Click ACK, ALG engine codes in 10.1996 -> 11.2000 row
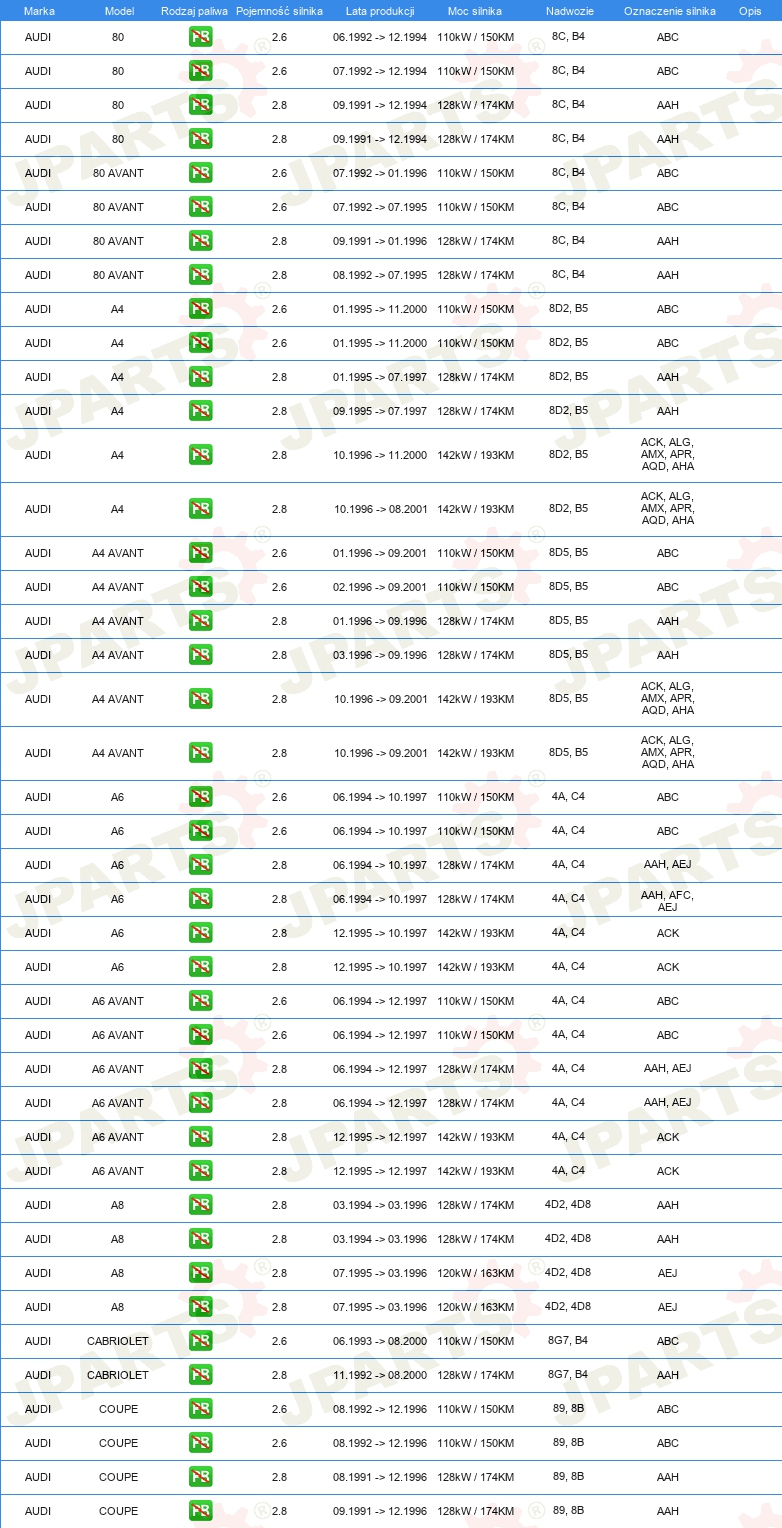The width and height of the screenshot is (782, 1528). 667,454
